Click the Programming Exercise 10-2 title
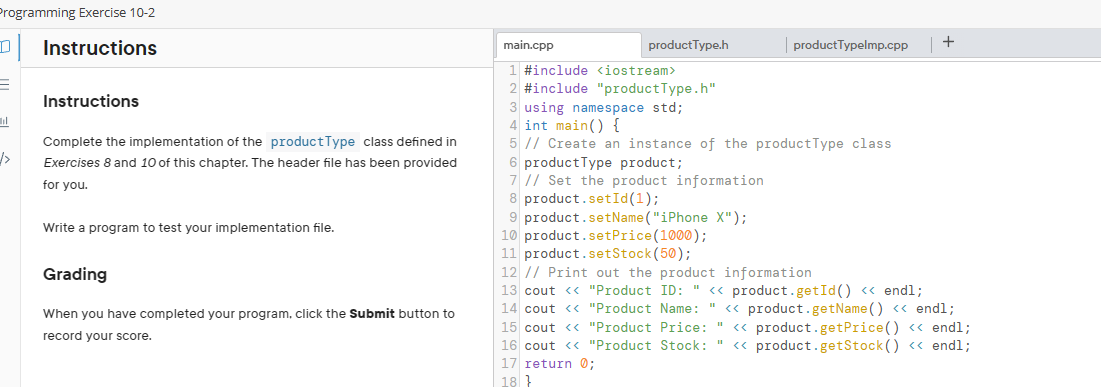The image size is (1101, 387). tap(78, 13)
